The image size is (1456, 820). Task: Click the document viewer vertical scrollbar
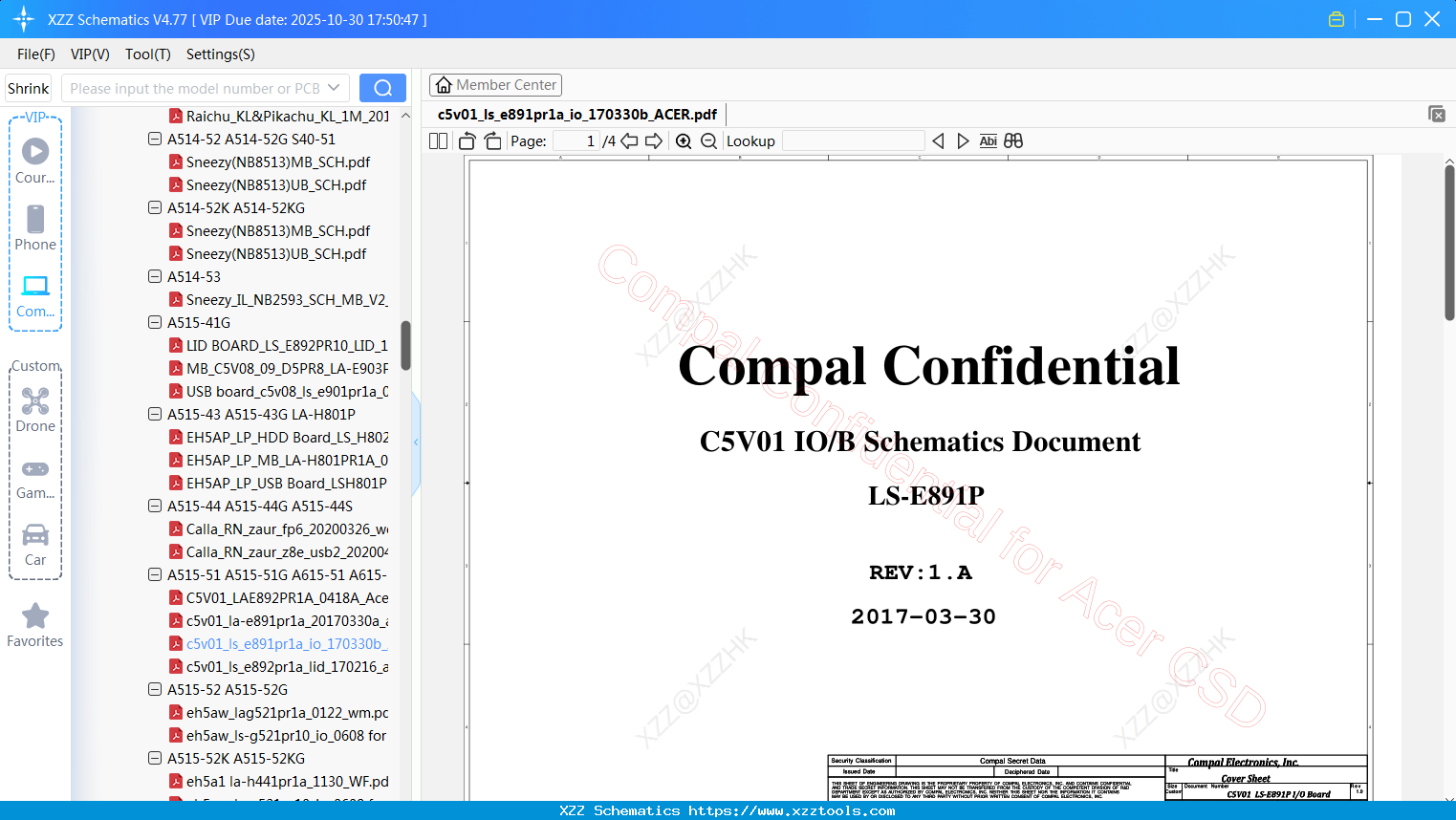point(1449,243)
